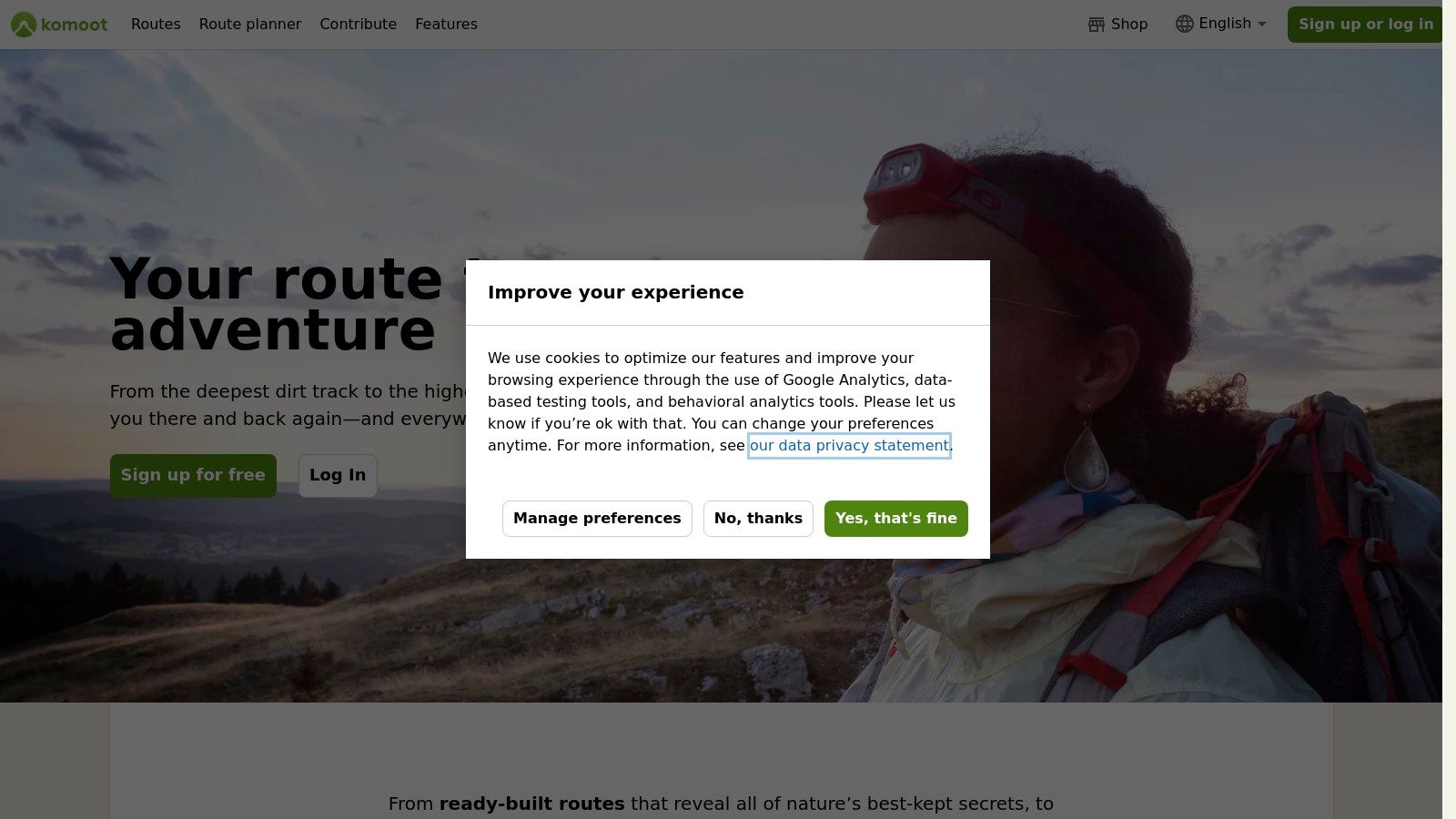
Task: Accept cookies with Yes, that's fine
Action: click(x=896, y=519)
